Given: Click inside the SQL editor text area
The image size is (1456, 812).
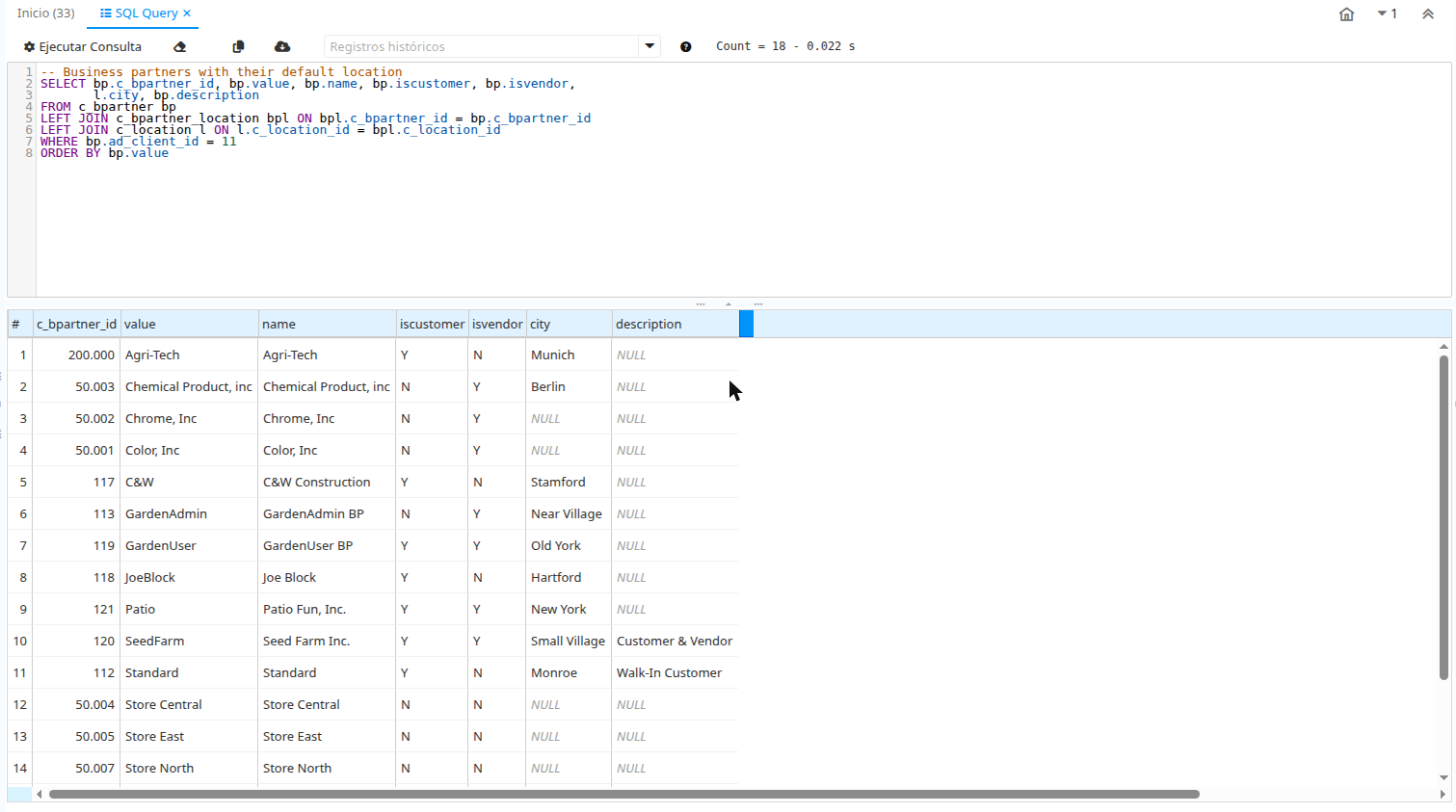Looking at the screenshot, I should (x=743, y=180).
